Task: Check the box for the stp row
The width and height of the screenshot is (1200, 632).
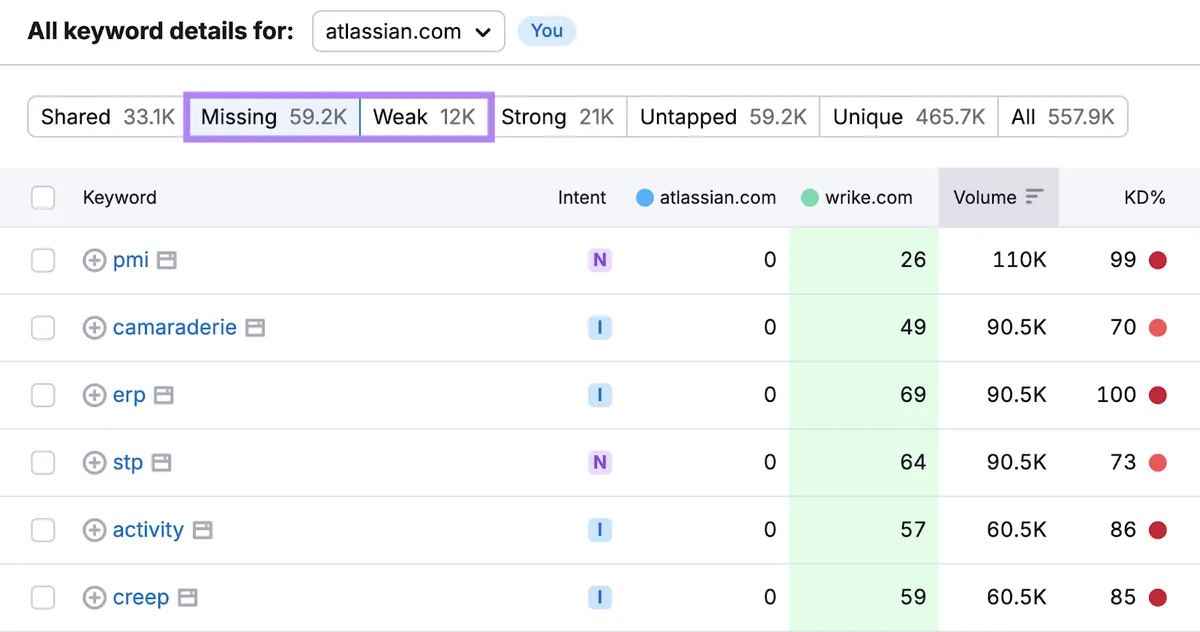Action: pos(43,463)
